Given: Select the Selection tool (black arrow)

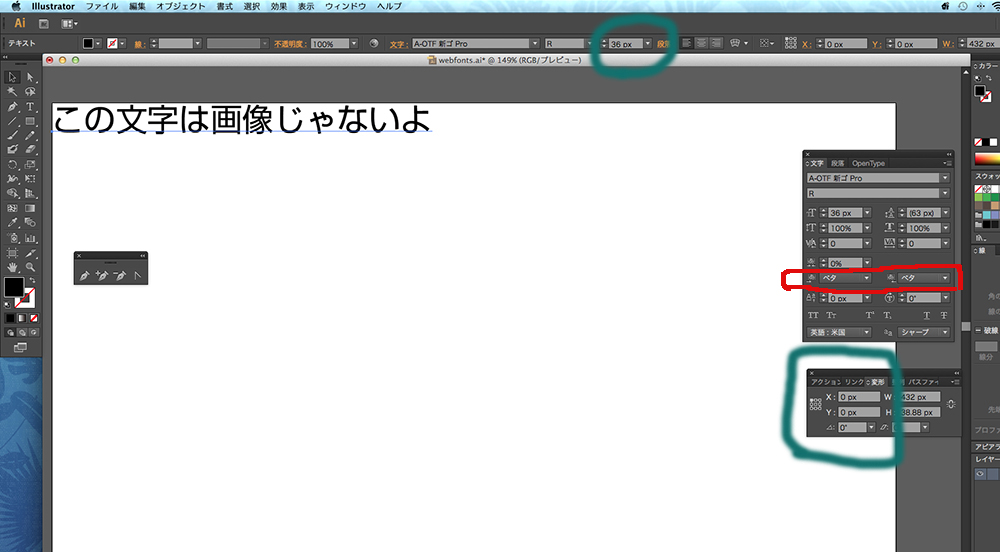Looking at the screenshot, I should click(12, 77).
